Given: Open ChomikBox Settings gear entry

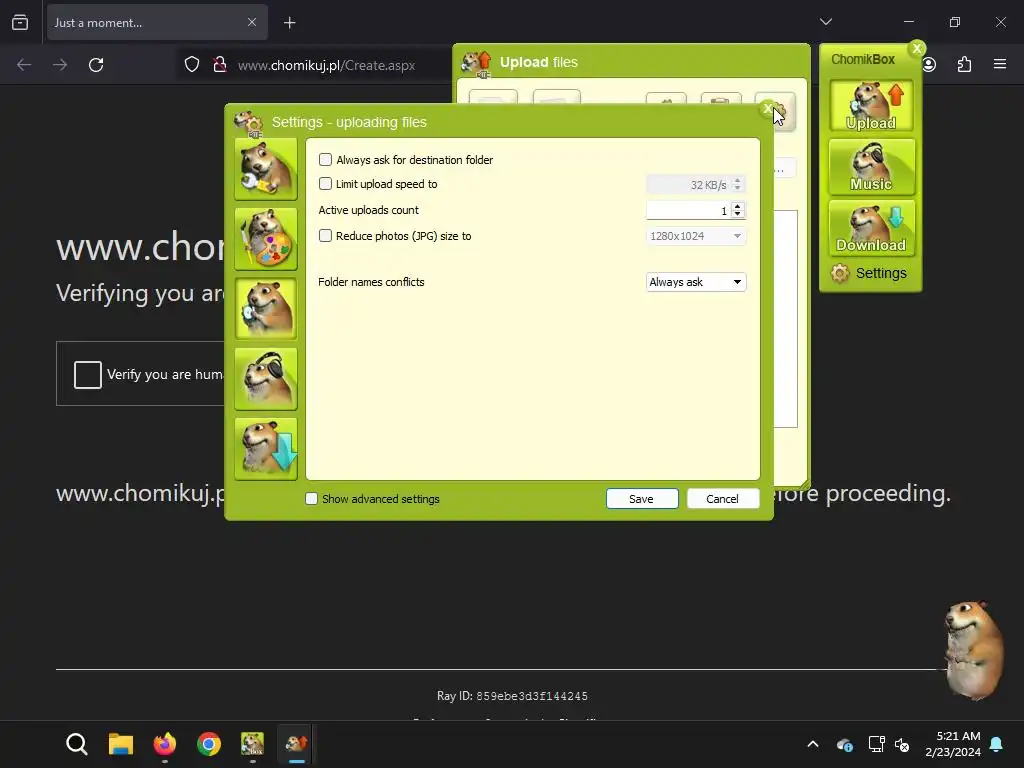Looking at the screenshot, I should (x=869, y=273).
